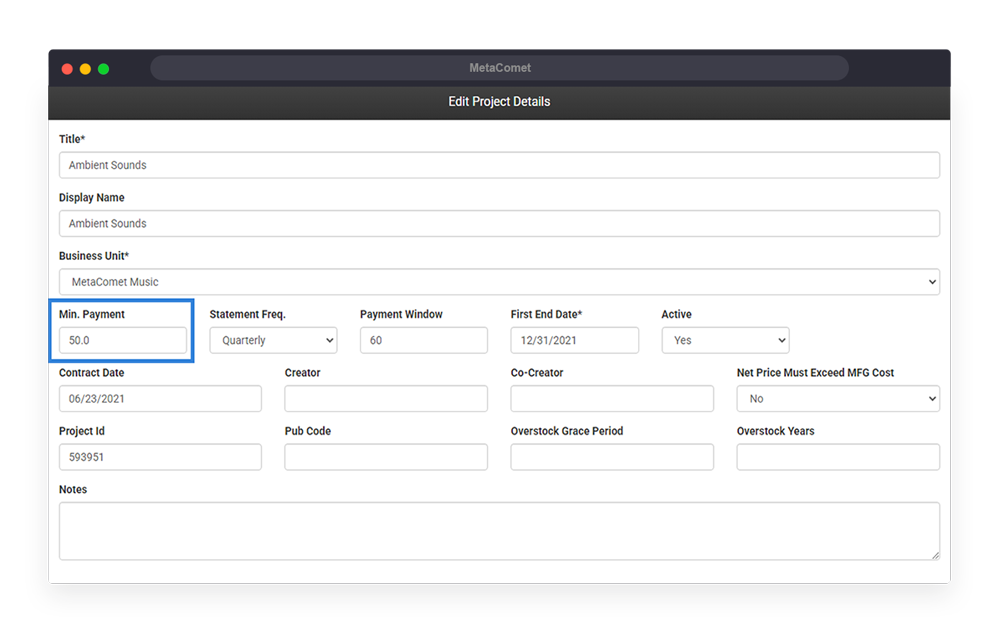The image size is (1000, 643).
Task: Open the Active dropdown
Action: 725,341
